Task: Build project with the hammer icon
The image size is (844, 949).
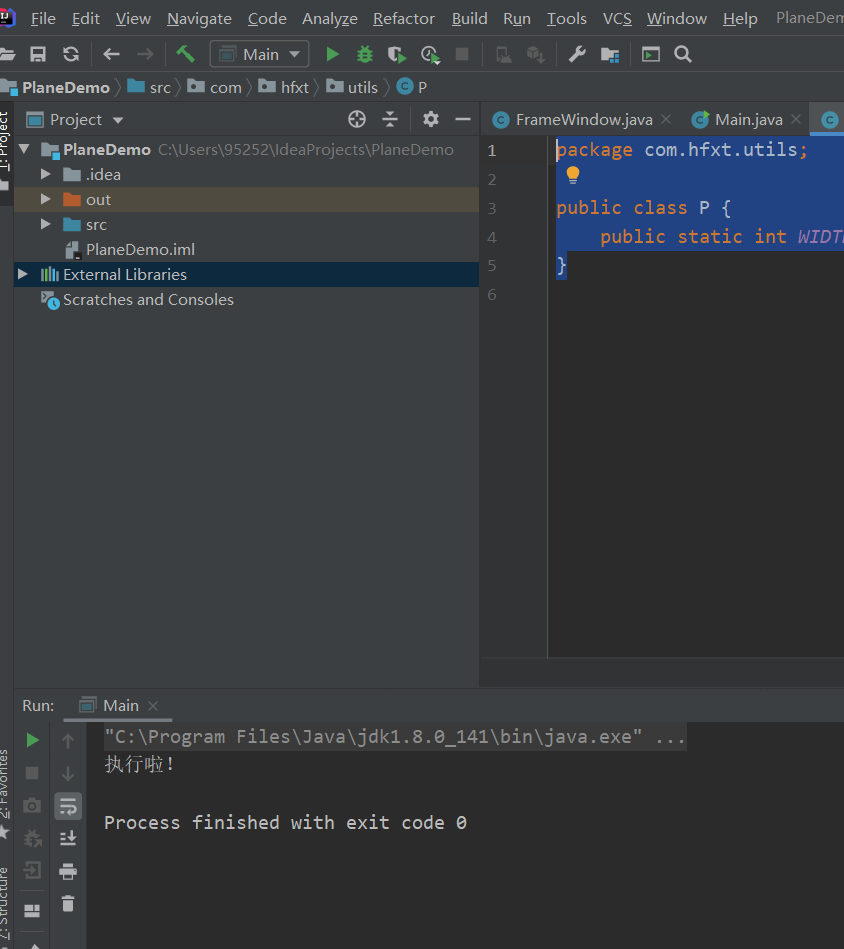Action: pos(185,54)
